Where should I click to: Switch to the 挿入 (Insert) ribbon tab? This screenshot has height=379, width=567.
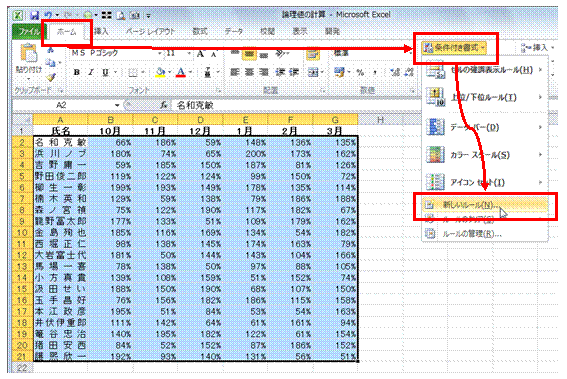101,32
